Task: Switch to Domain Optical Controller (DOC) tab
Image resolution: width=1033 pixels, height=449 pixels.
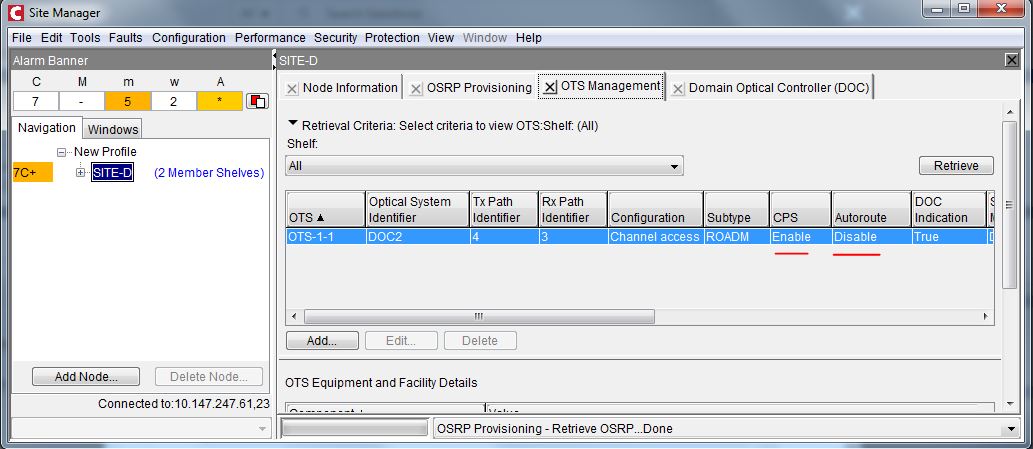Action: (779, 88)
